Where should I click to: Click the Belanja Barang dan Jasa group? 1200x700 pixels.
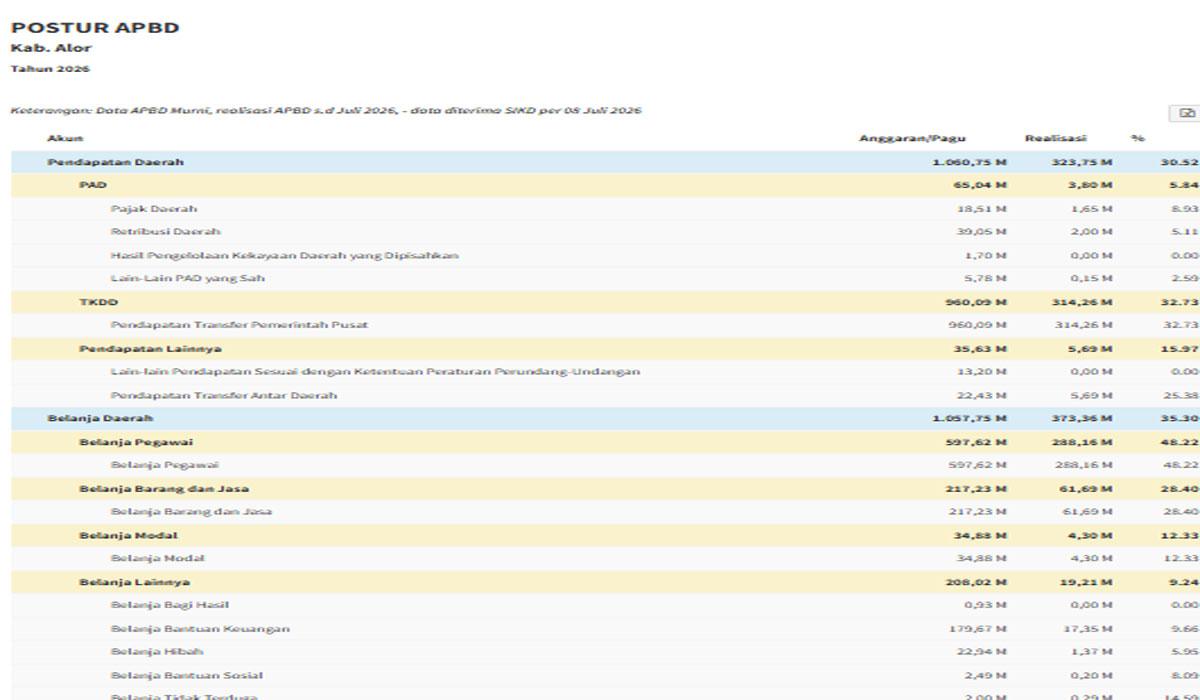tap(606, 489)
